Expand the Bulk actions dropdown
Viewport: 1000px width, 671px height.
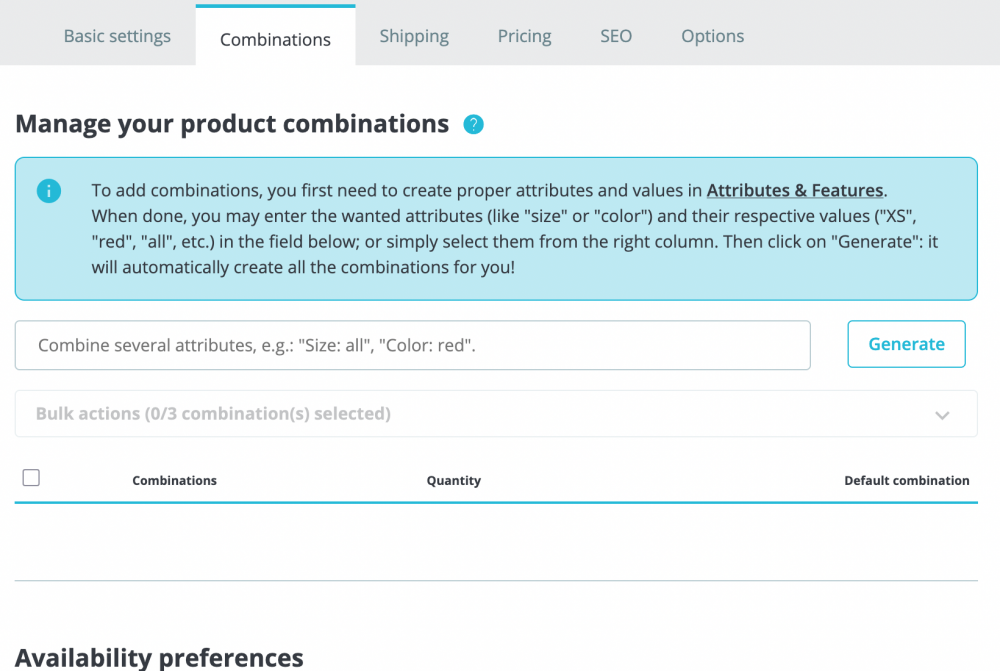[497, 413]
